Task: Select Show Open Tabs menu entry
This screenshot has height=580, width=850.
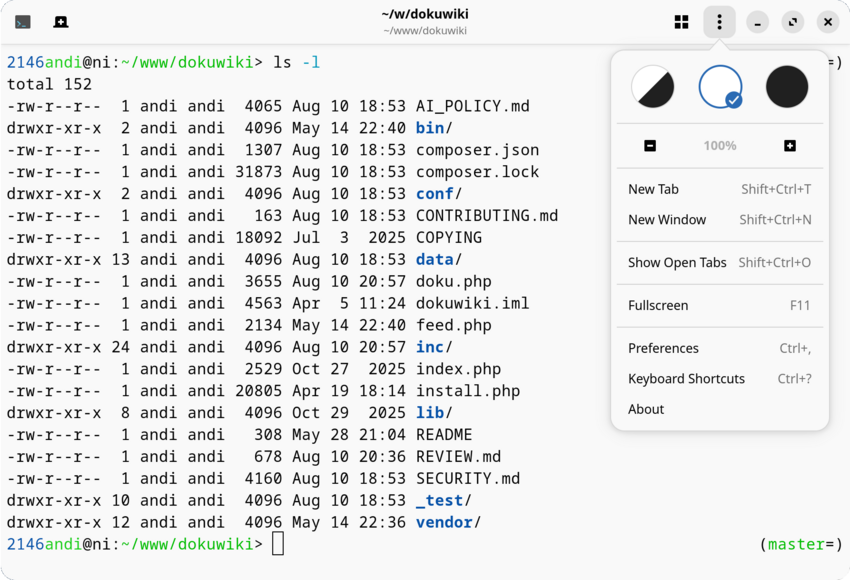Action: point(720,262)
